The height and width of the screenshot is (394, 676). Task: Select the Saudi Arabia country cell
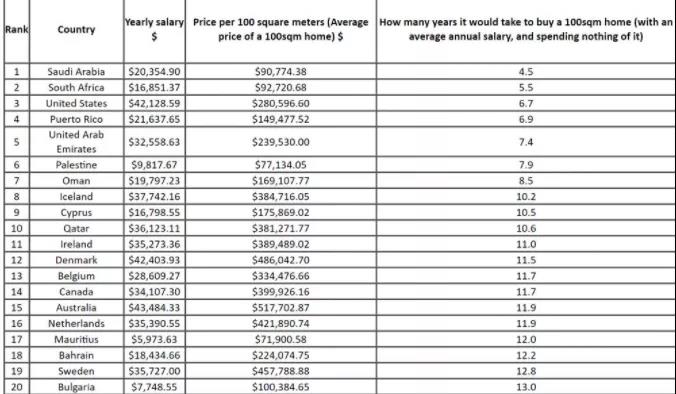(76, 72)
